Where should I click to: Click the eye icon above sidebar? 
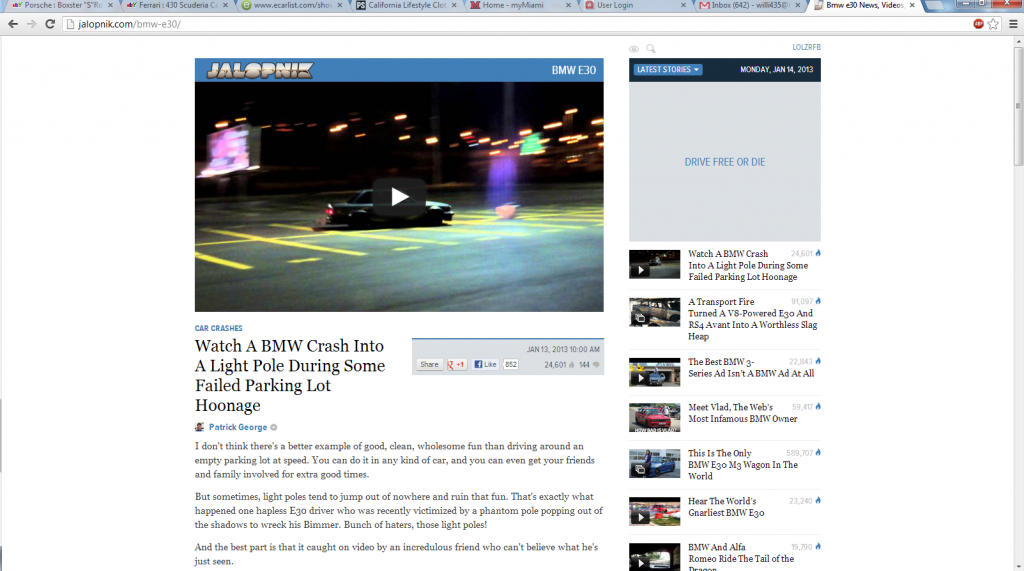click(x=633, y=48)
